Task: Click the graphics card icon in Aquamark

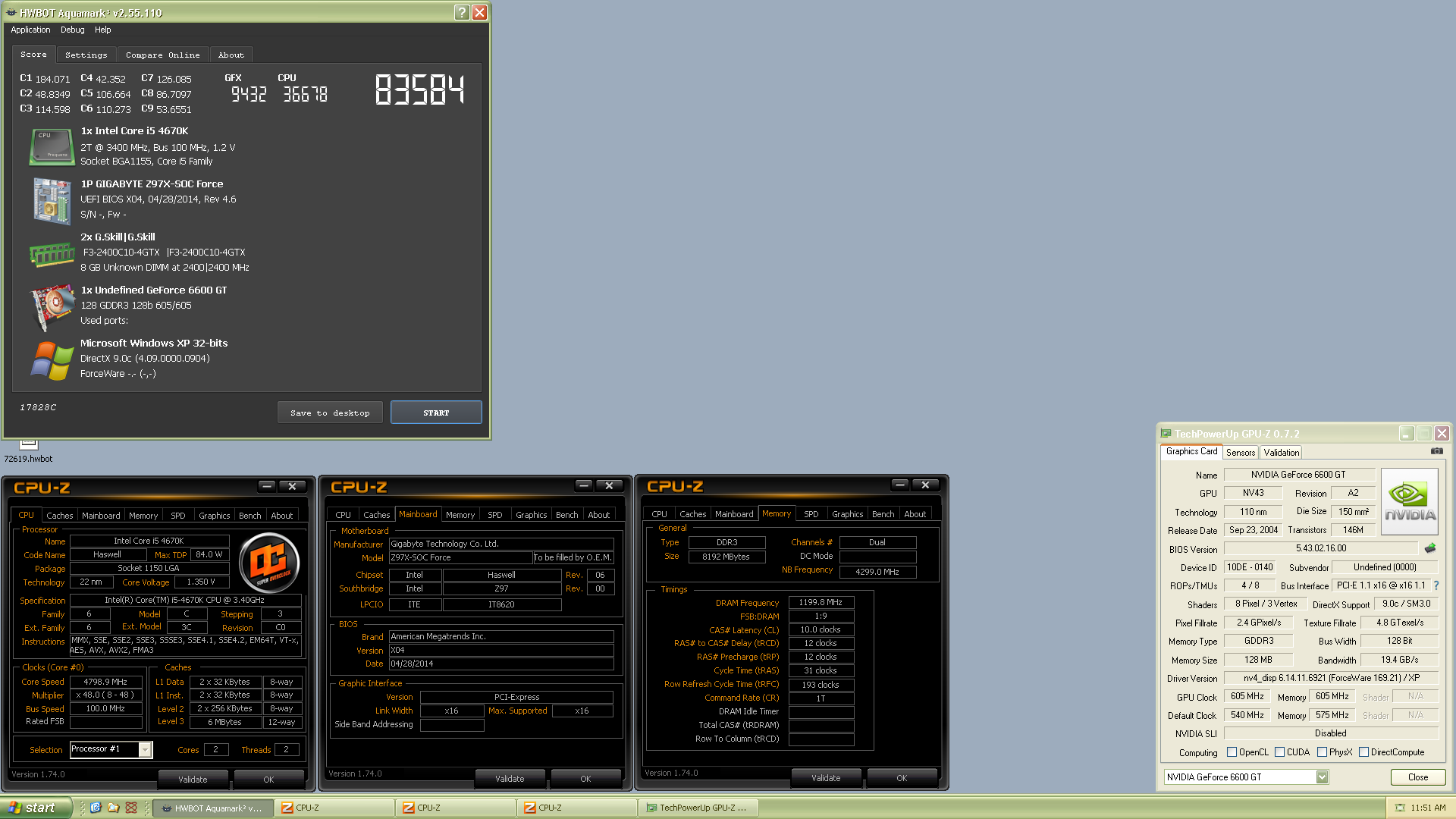Action: (x=51, y=306)
